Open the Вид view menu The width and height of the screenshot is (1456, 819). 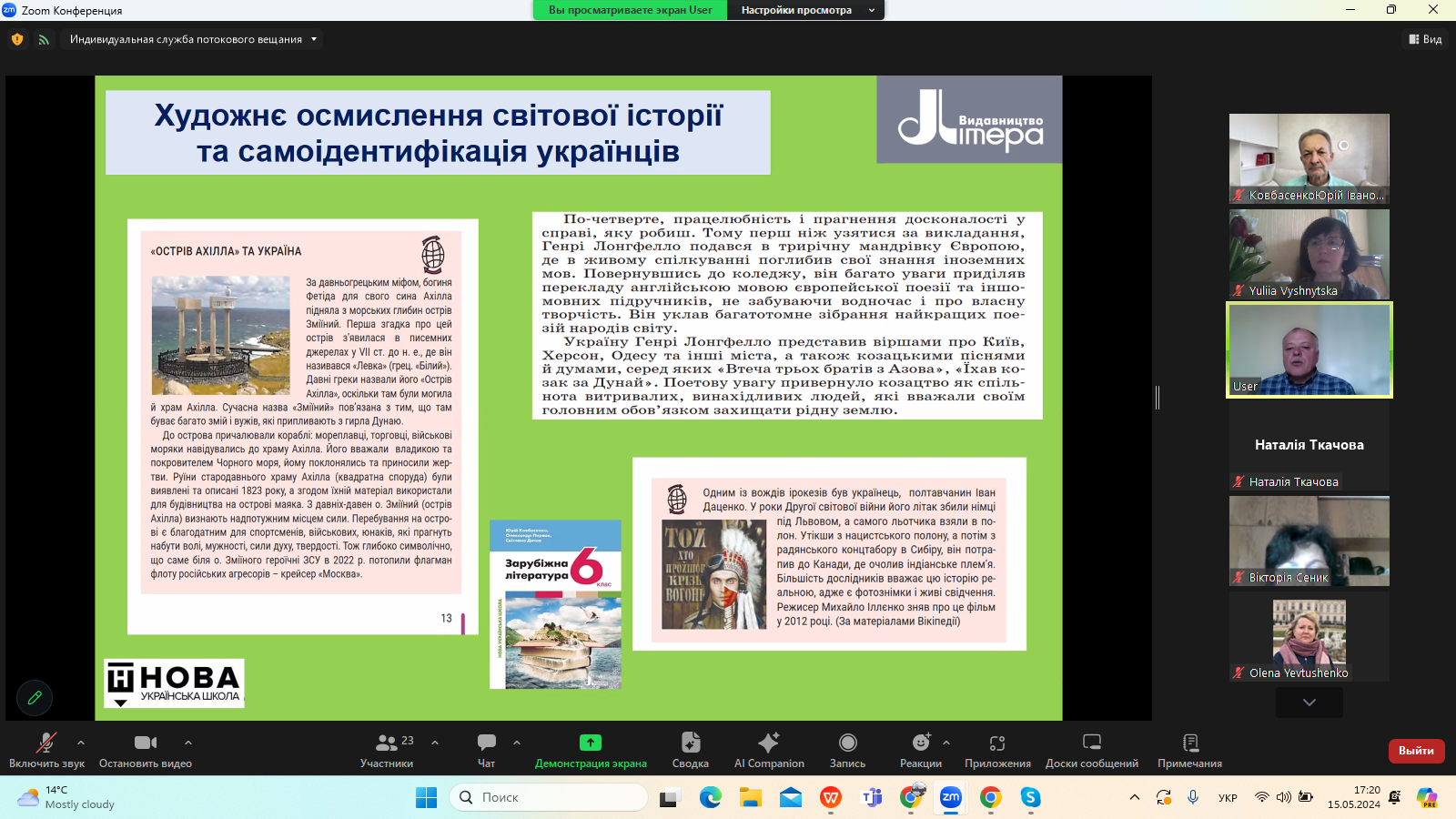pos(1425,39)
